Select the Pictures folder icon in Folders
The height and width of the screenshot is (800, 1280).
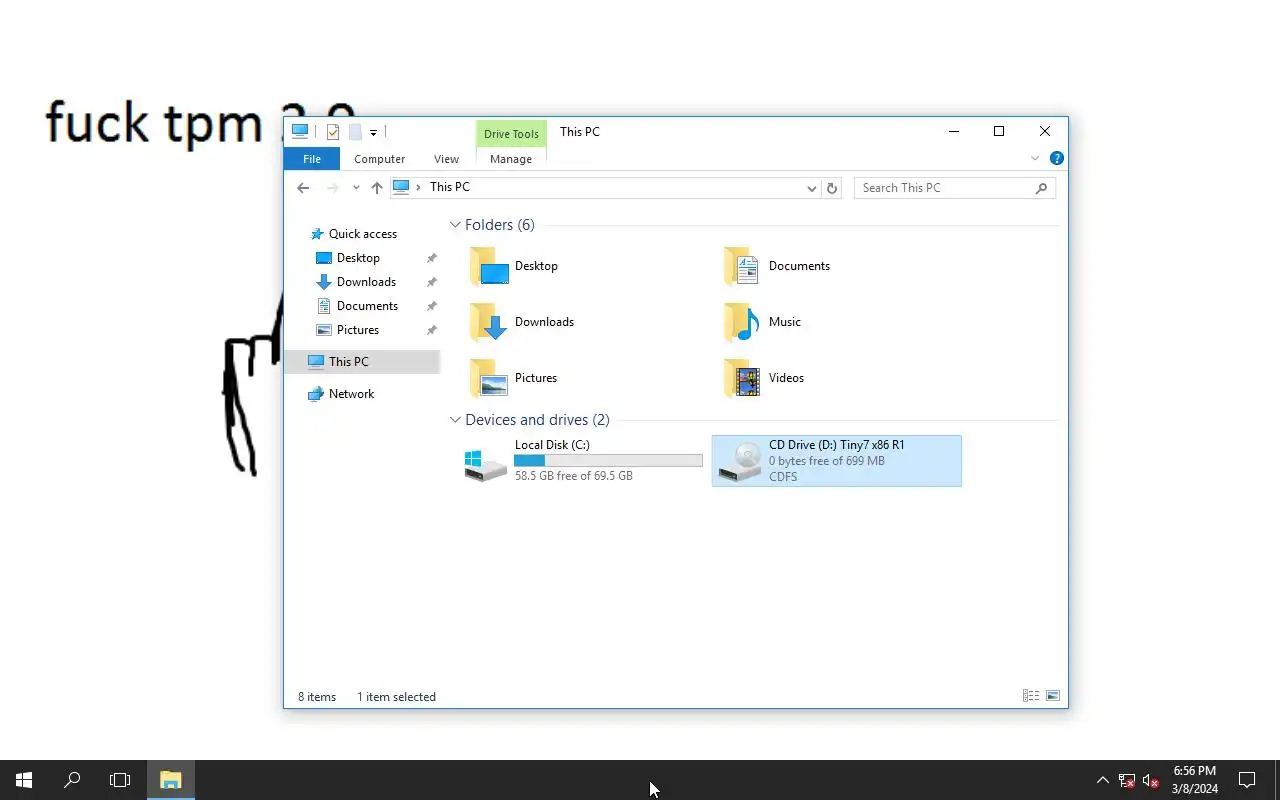coord(489,378)
